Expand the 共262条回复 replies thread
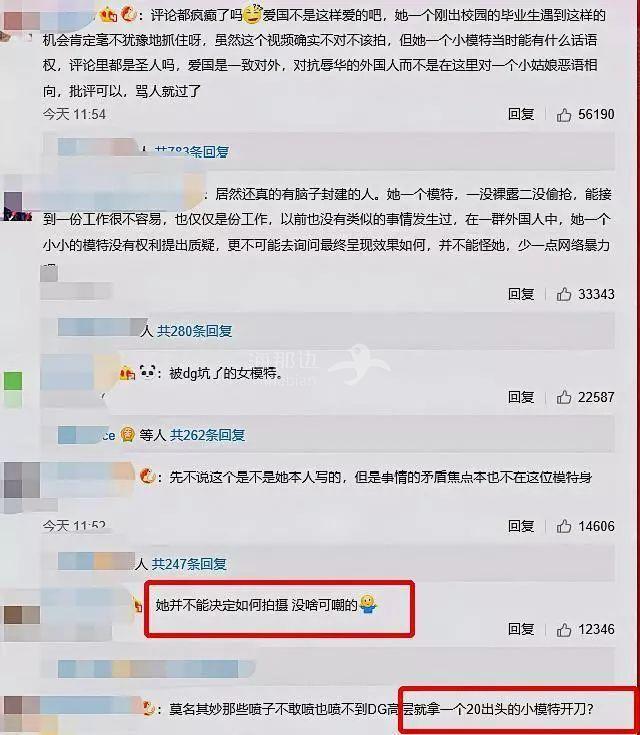 207,435
